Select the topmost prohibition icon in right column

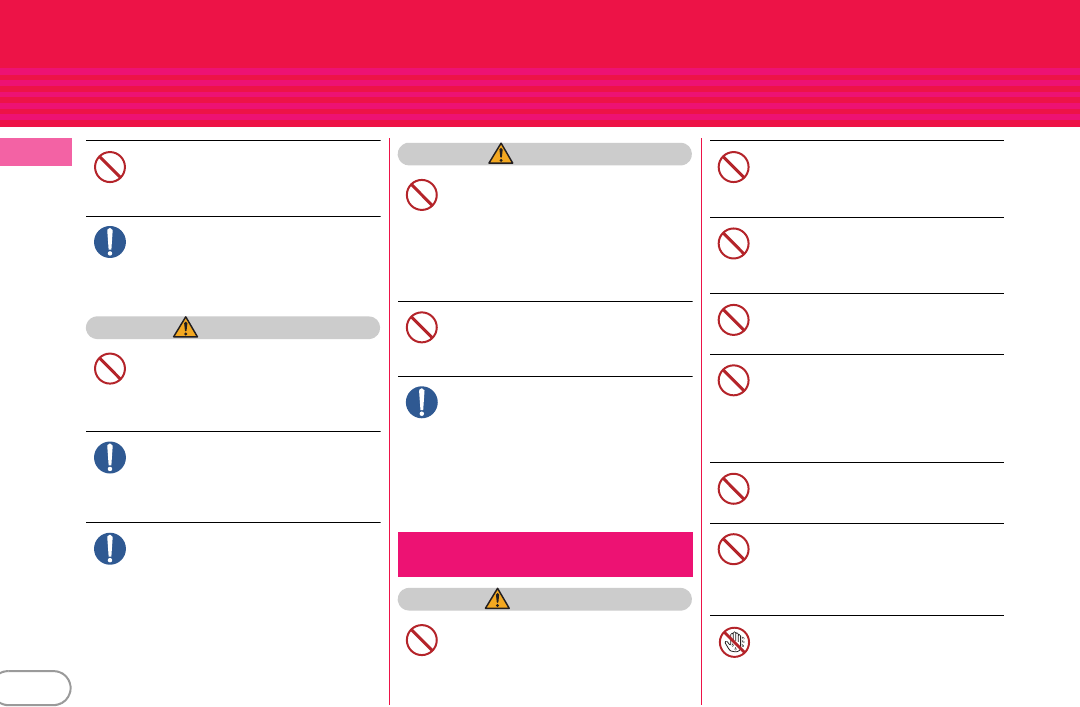click(734, 167)
